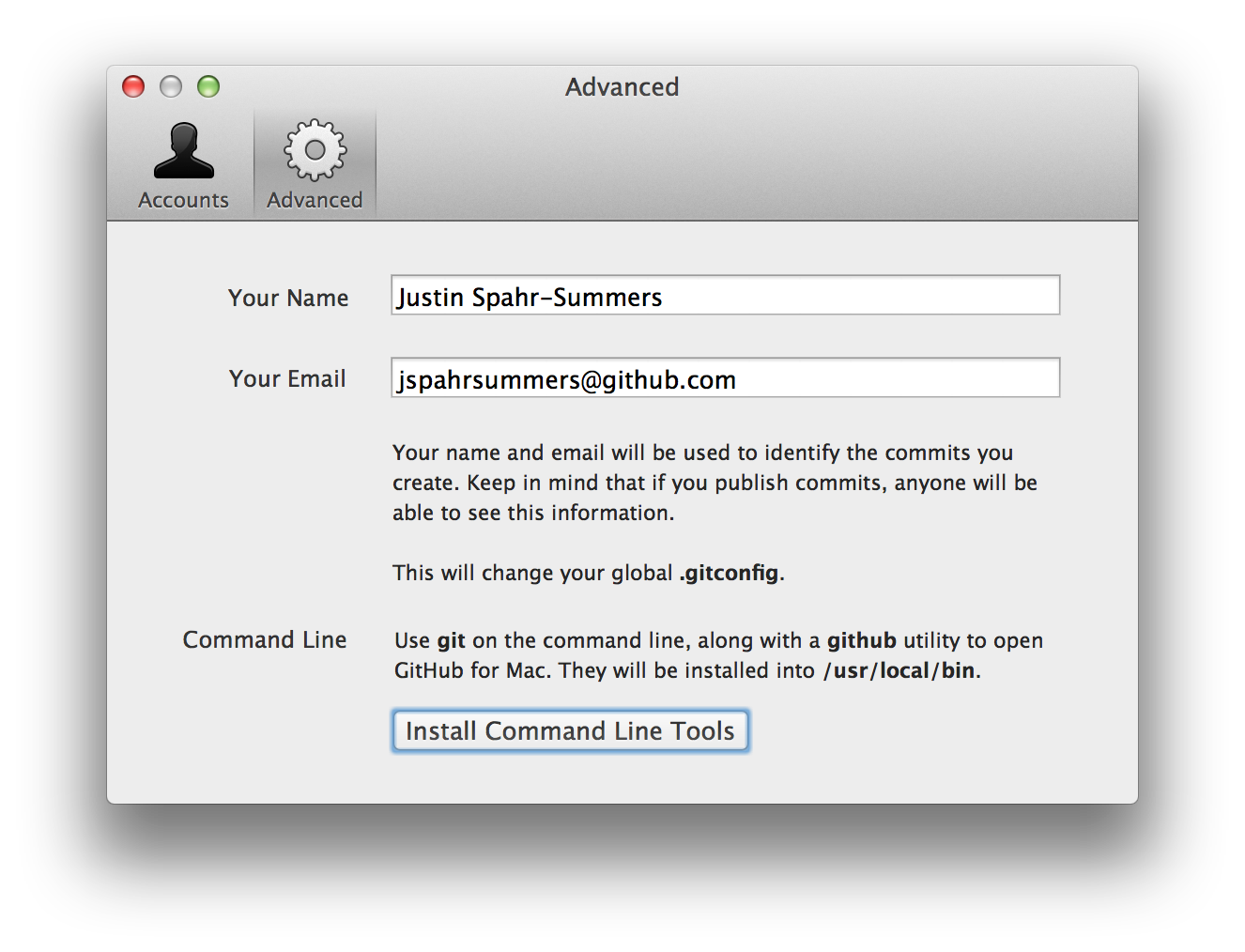Click the "Command Line" section label
The image size is (1245, 952).
(x=265, y=639)
